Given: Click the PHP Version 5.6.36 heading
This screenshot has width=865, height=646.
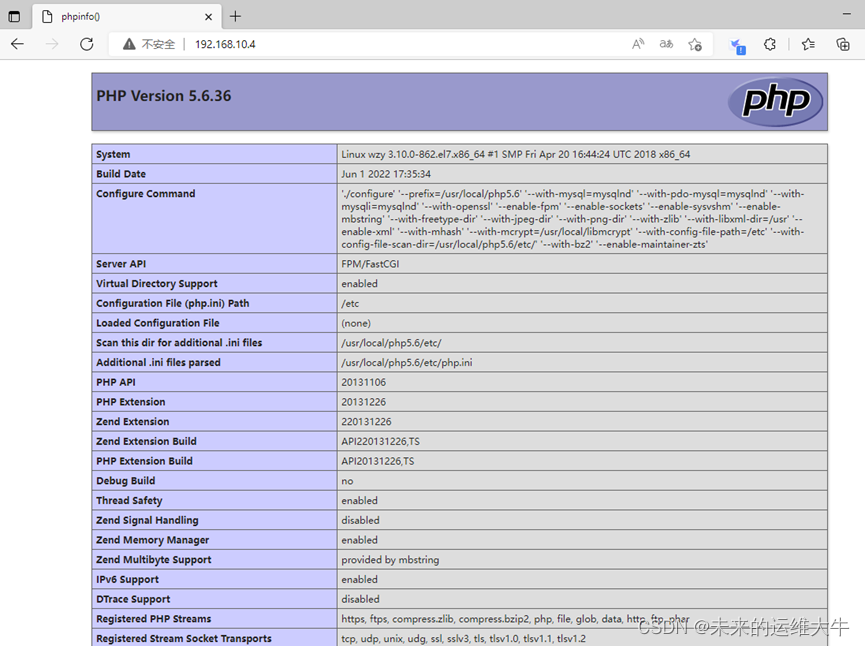Looking at the screenshot, I should pyautogui.click(x=164, y=96).
